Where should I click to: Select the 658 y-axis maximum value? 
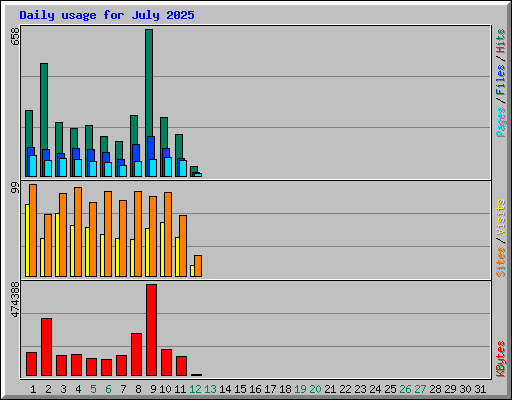point(15,36)
